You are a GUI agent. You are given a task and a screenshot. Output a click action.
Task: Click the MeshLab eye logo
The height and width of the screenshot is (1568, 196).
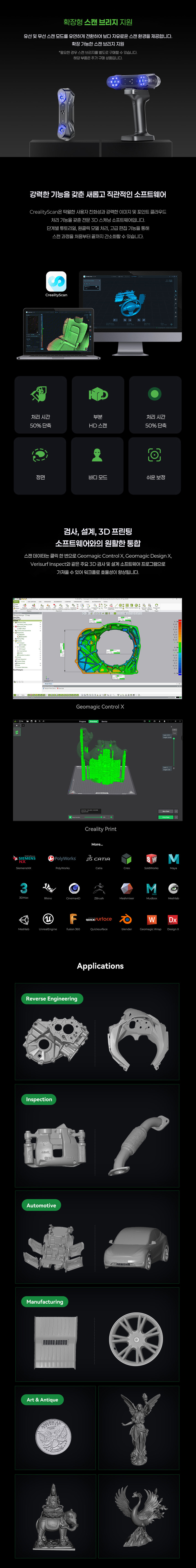click(173, 889)
